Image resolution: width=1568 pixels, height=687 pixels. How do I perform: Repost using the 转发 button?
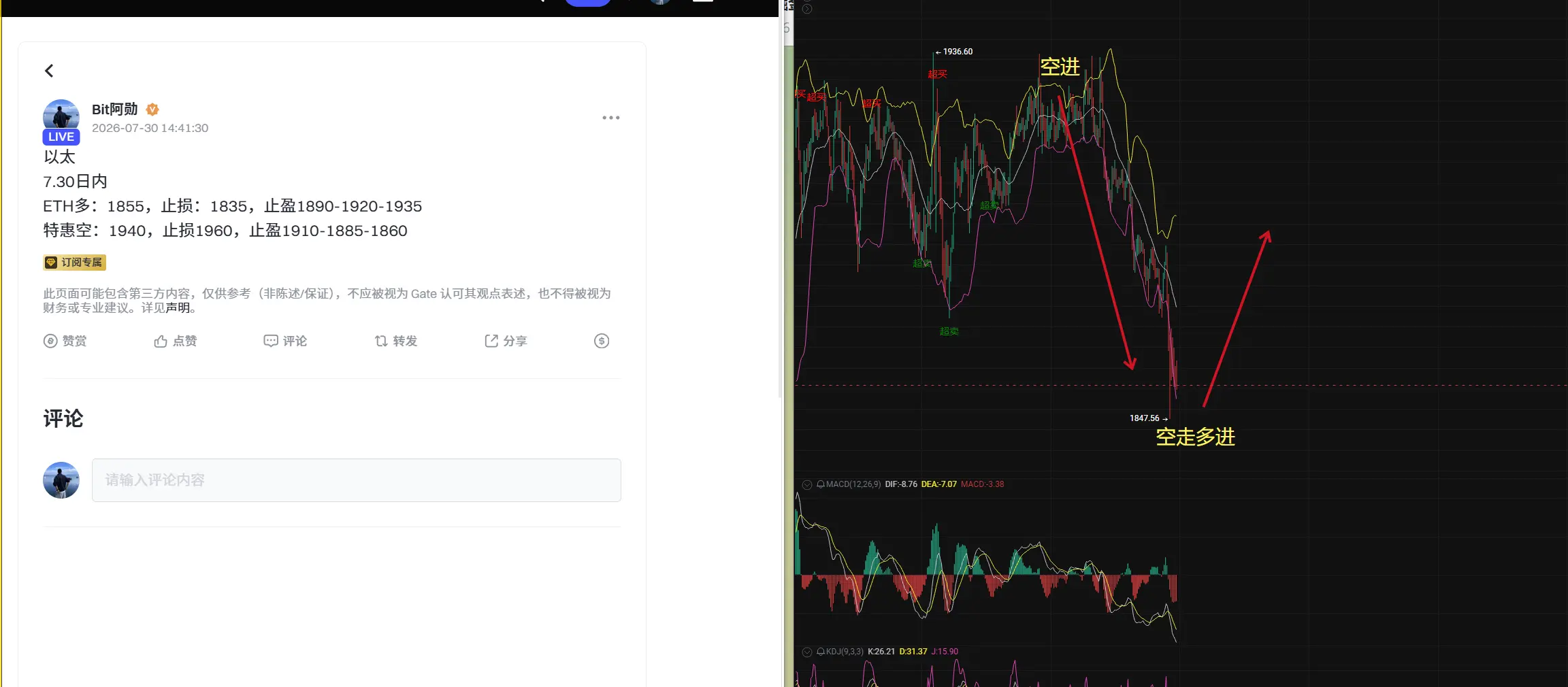click(x=396, y=341)
